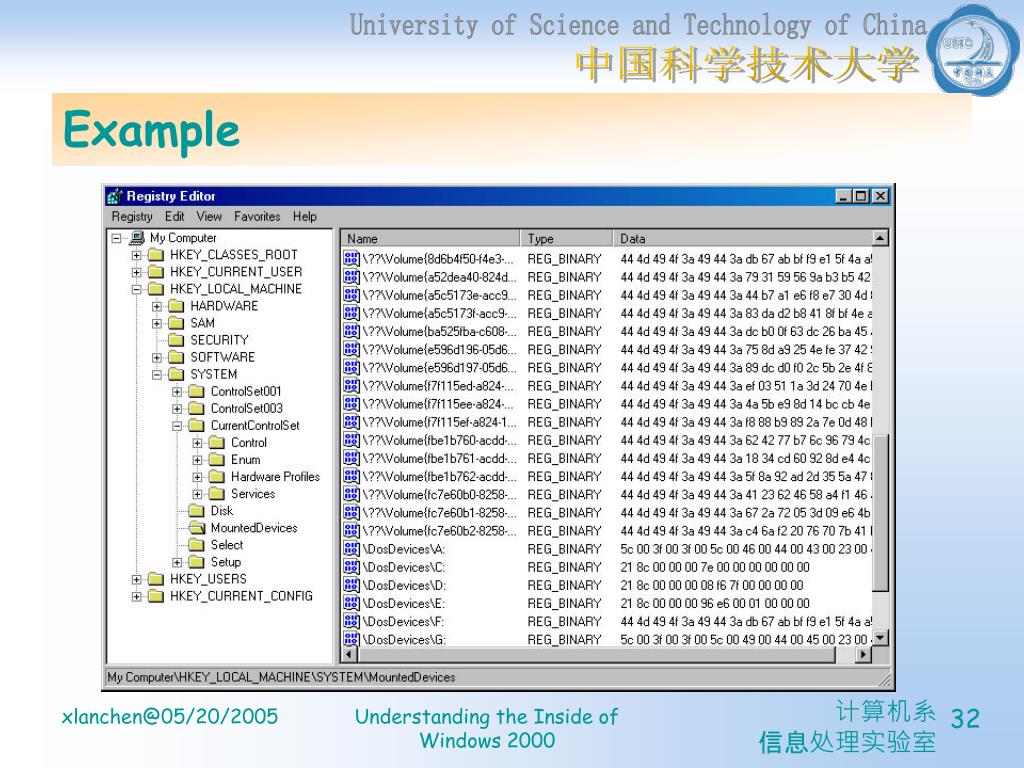Click binary icon for \DosDevices\E: value
Viewport: 1024px width, 768px height.
(351, 603)
